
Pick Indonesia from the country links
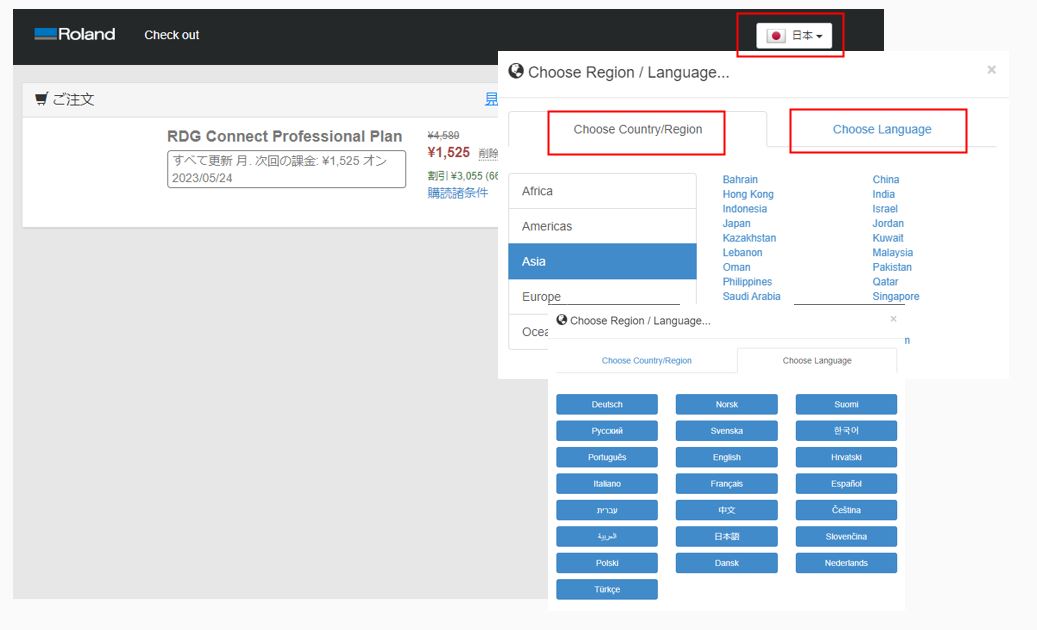pos(745,209)
